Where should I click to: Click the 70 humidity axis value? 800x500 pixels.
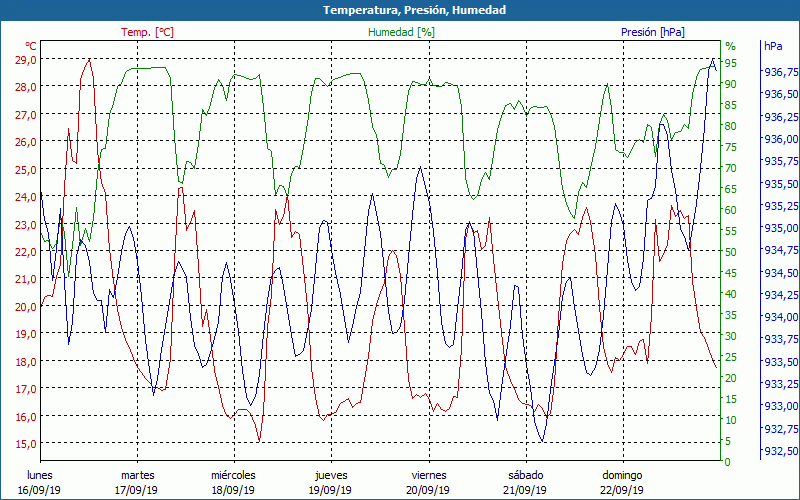point(731,168)
